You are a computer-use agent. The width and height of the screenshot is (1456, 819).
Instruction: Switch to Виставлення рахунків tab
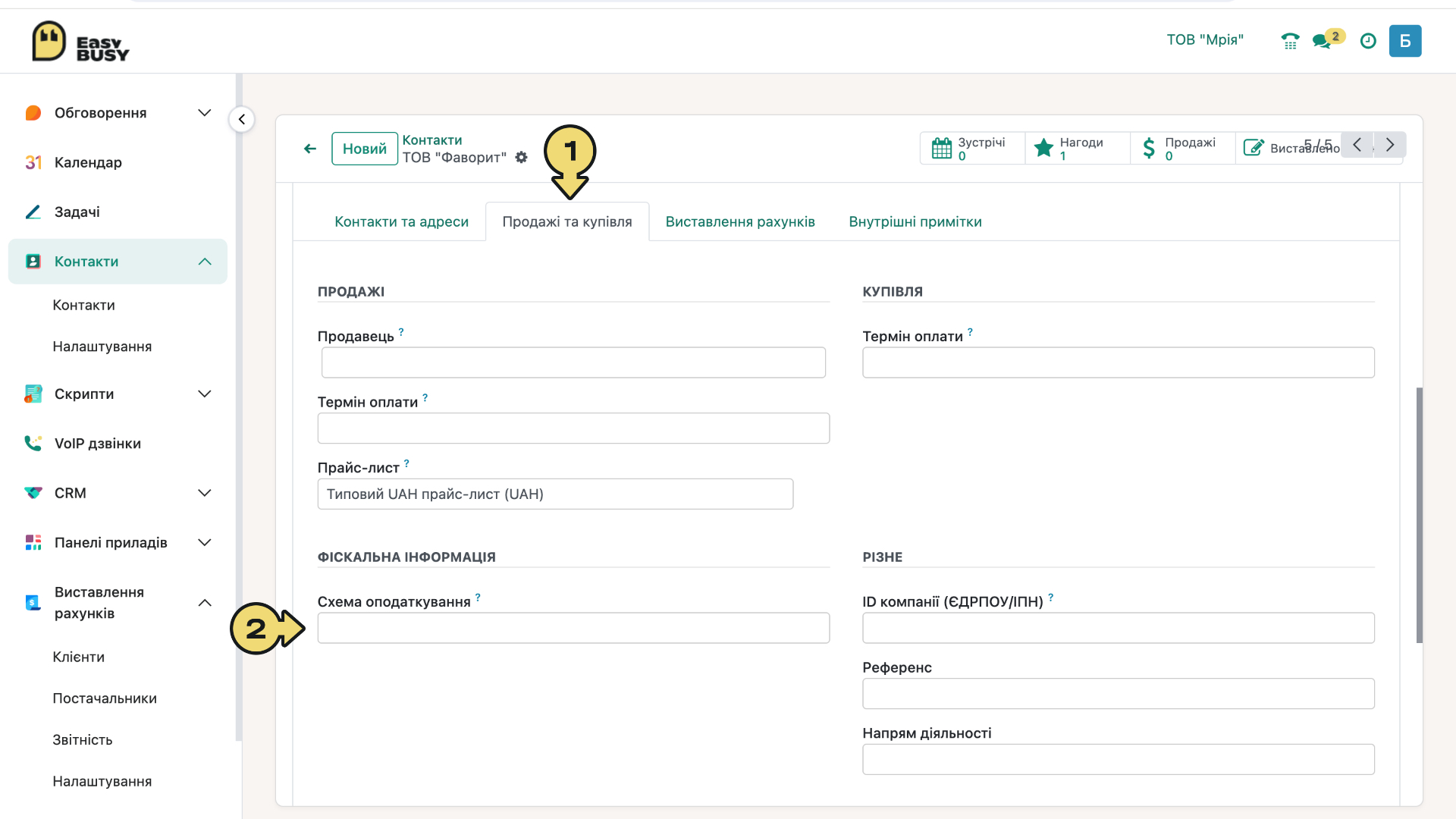click(x=740, y=221)
